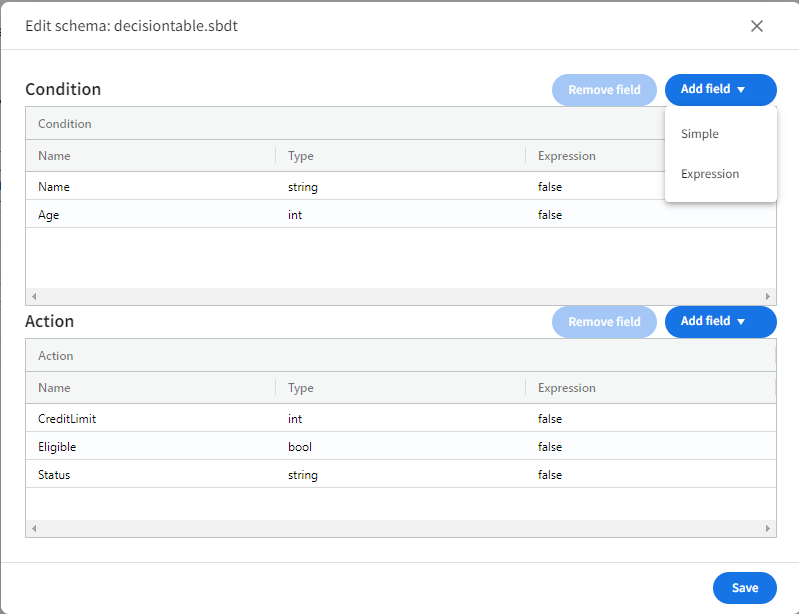Select Simple from the Add field menu

700,134
